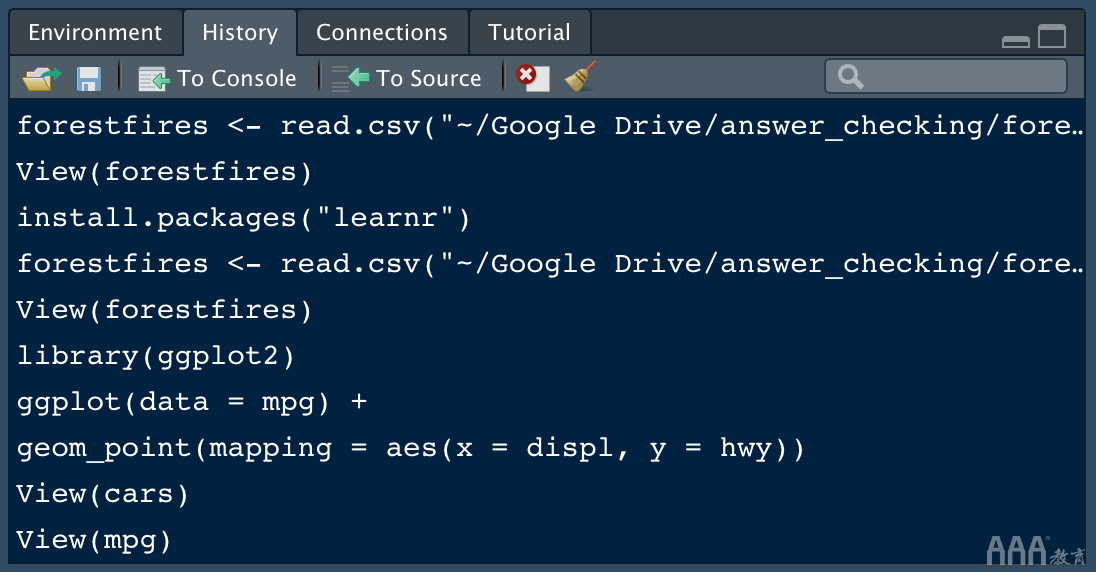
Task: Switch to the Environment tab
Action: pyautogui.click(x=95, y=33)
